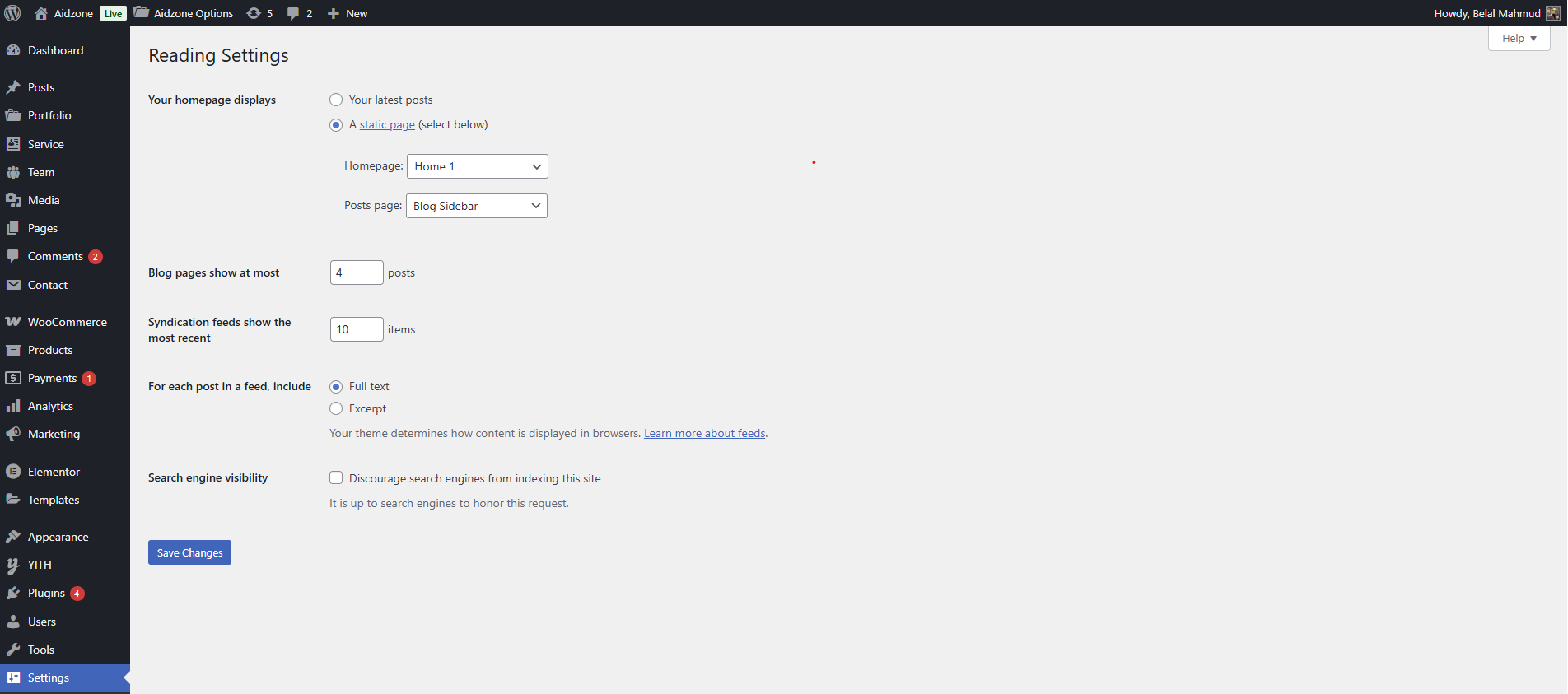Go to Appearance menu in sidebar

click(x=58, y=537)
